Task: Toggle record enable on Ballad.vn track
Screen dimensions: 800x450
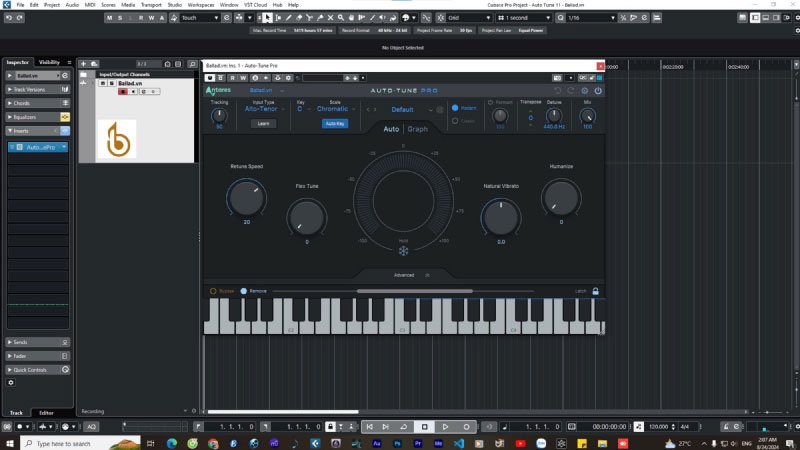Action: tap(122, 92)
